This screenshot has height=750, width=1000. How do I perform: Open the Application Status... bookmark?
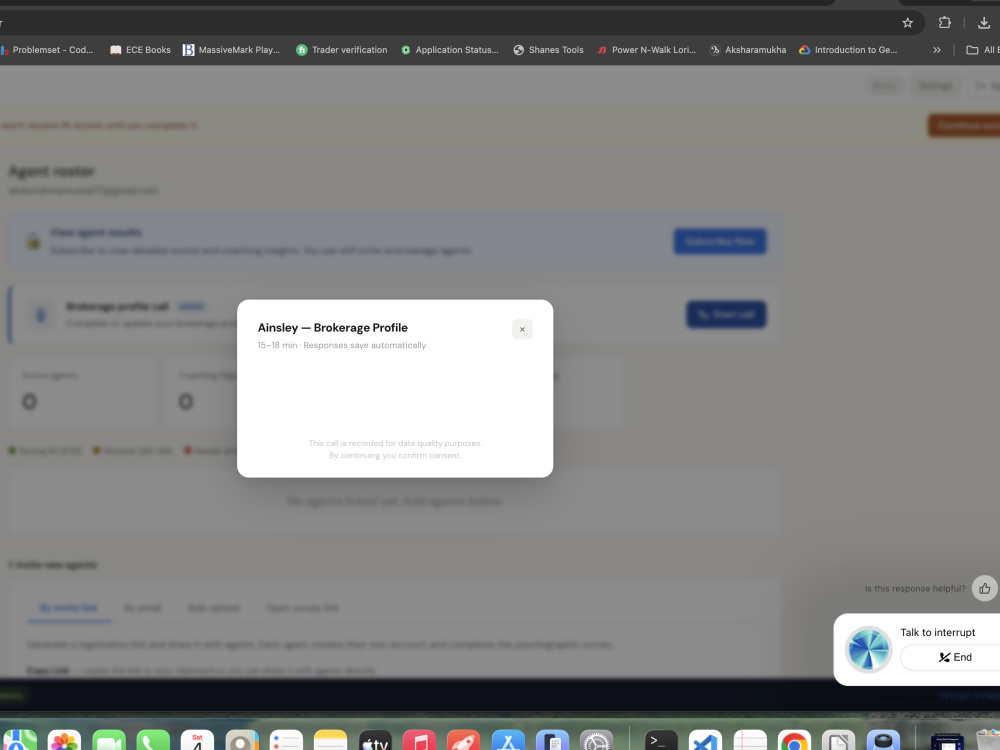pos(450,50)
